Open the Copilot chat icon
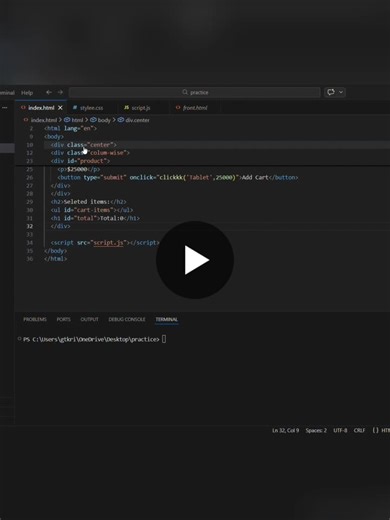 point(331,92)
